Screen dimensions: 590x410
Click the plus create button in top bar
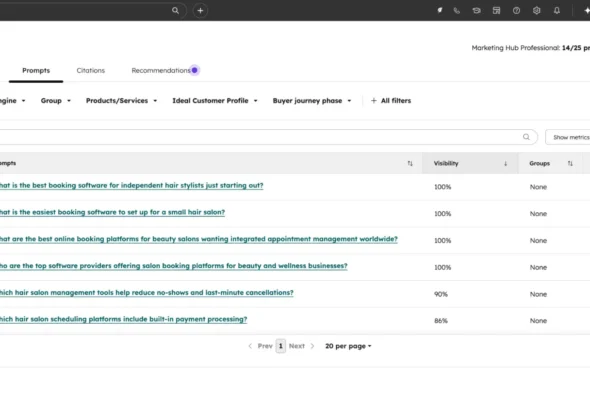pos(200,11)
